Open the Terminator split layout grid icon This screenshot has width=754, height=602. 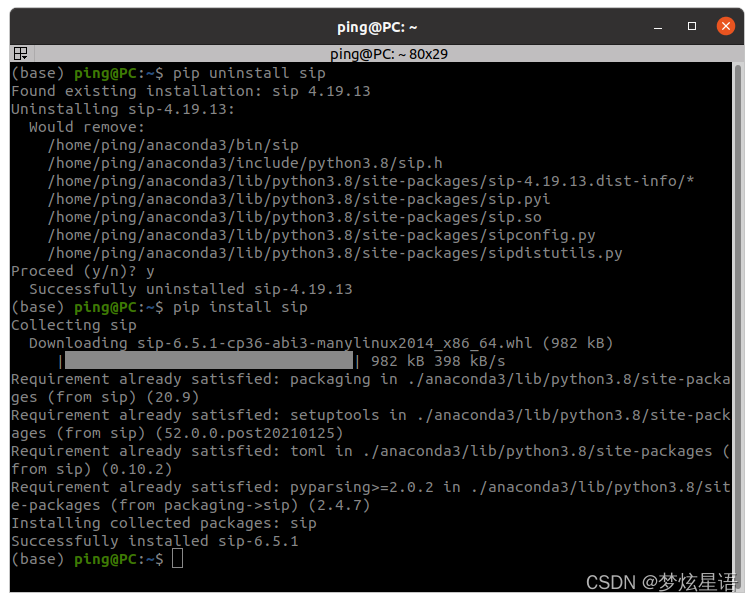point(21,53)
